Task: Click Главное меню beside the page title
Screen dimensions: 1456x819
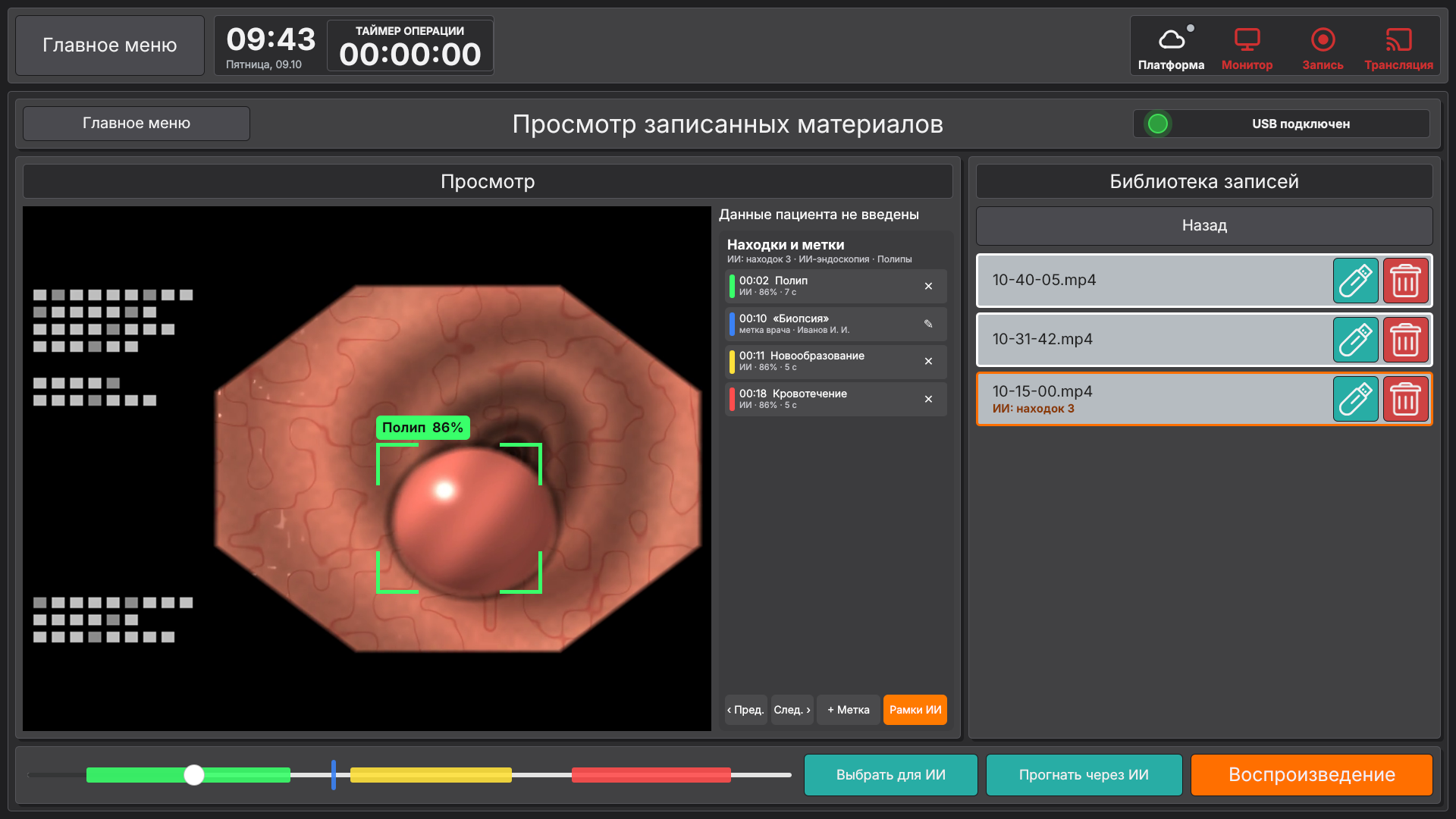Action: [136, 124]
